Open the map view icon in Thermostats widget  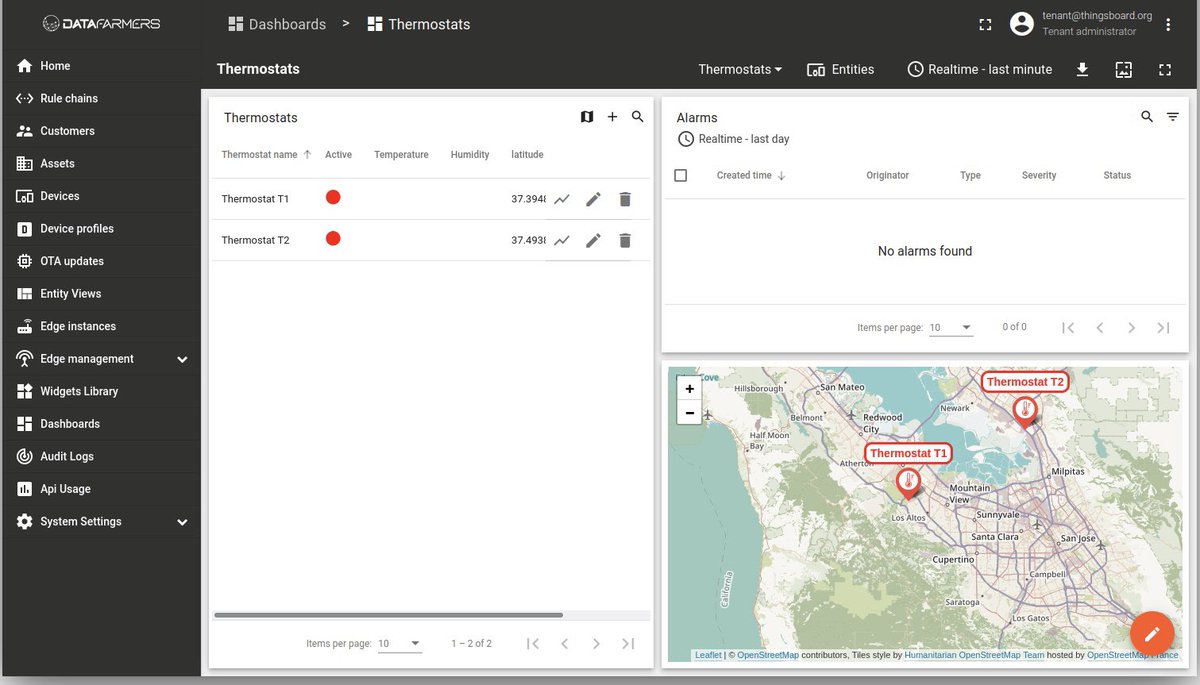point(587,117)
